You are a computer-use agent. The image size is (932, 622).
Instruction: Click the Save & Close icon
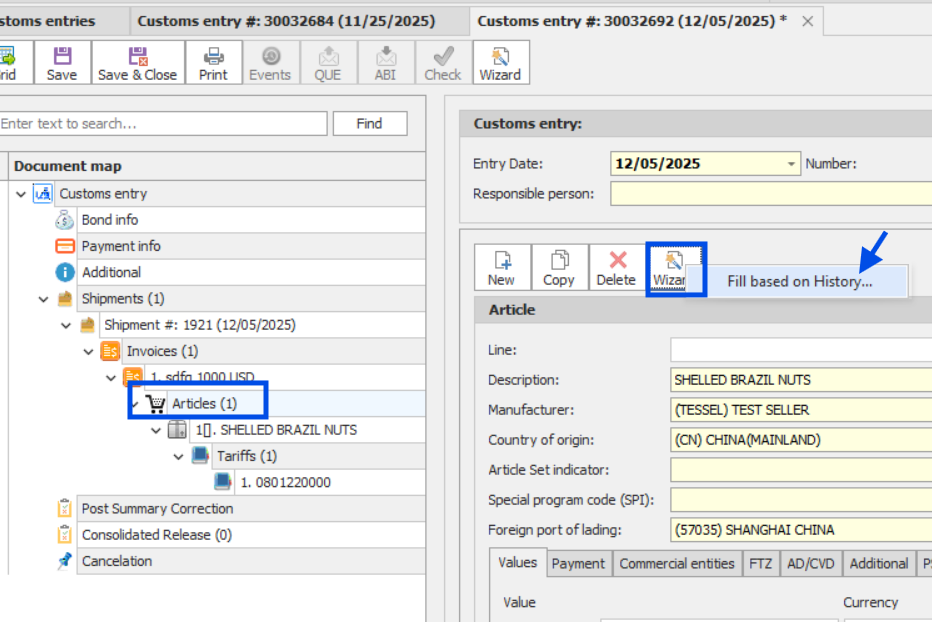click(x=138, y=62)
